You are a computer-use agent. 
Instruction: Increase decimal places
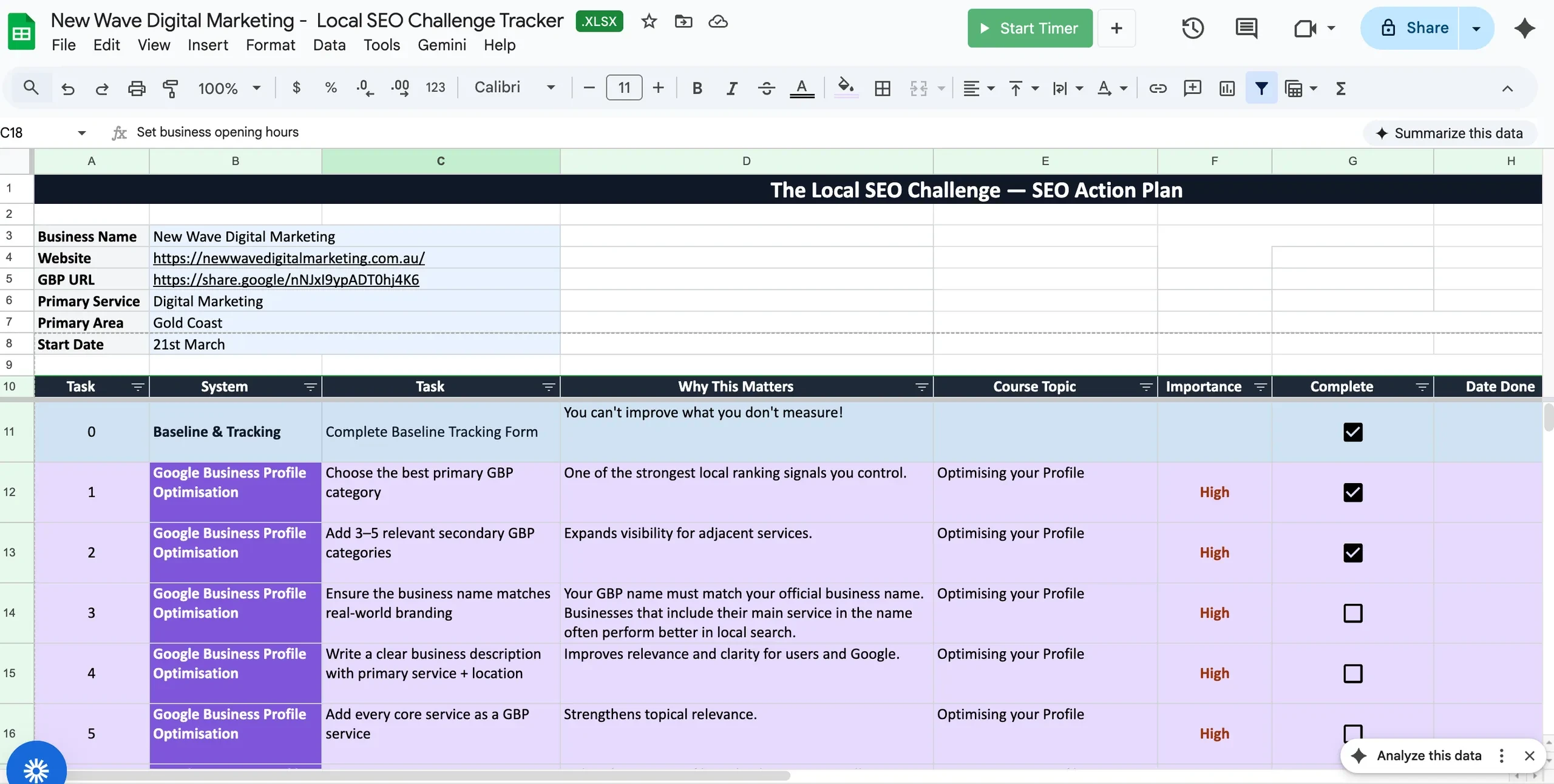pyautogui.click(x=400, y=88)
